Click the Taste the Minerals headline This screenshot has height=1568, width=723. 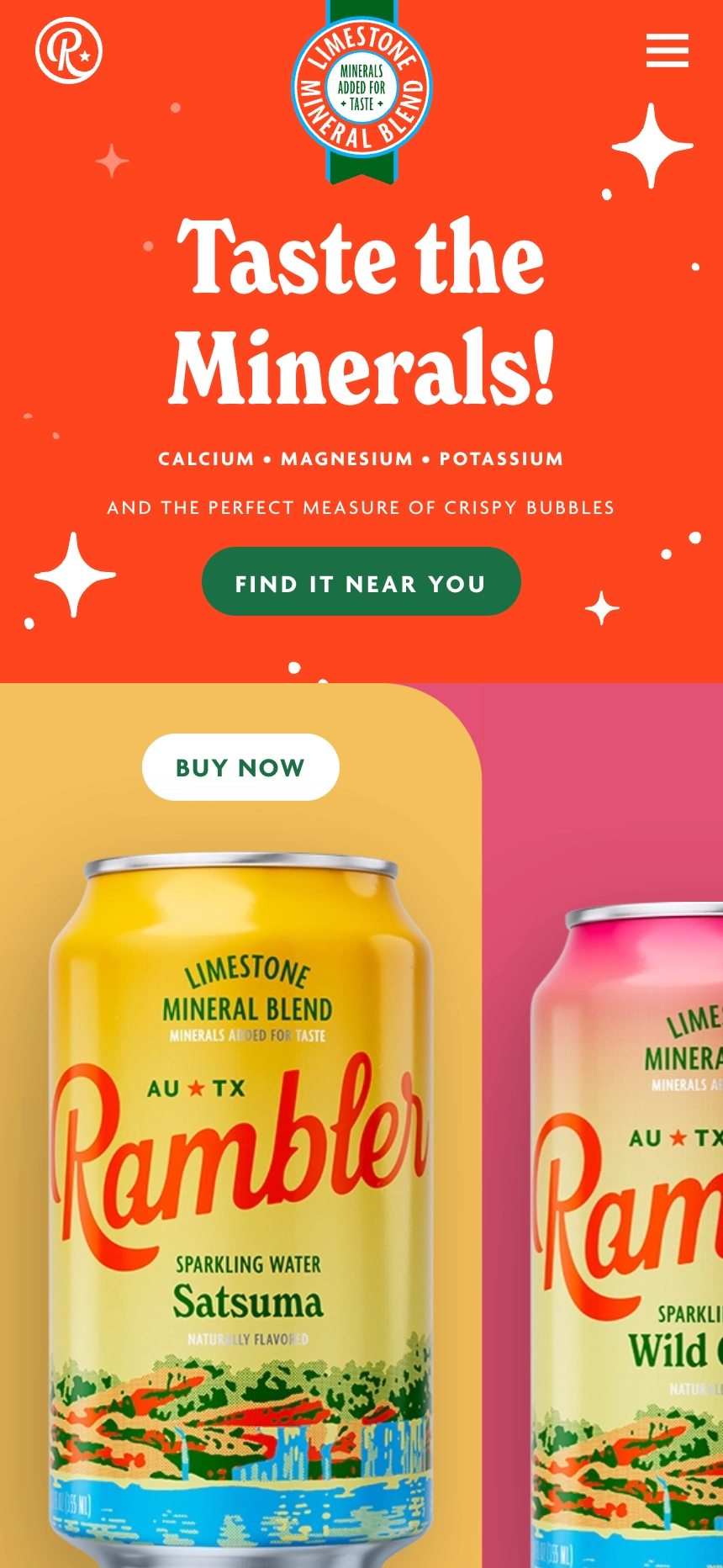(x=361, y=310)
